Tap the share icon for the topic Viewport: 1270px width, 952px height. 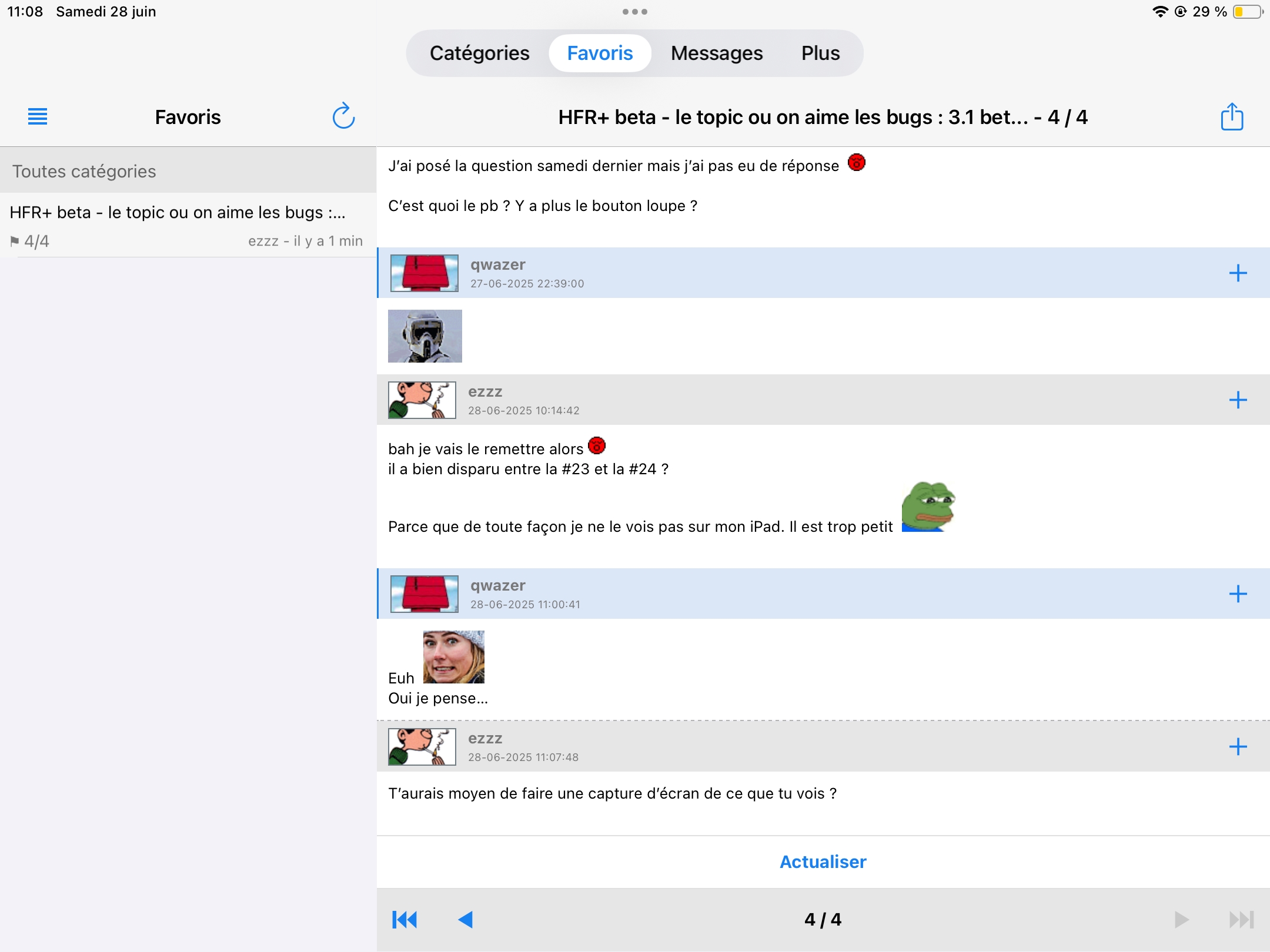[x=1232, y=116]
